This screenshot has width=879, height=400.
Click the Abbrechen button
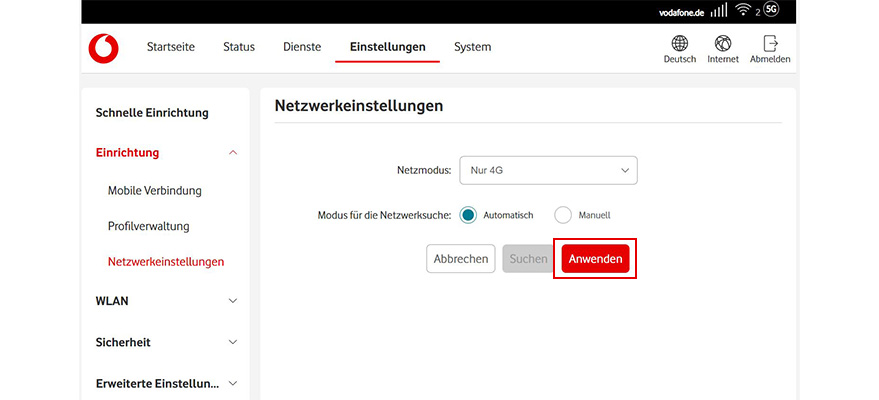click(x=461, y=259)
